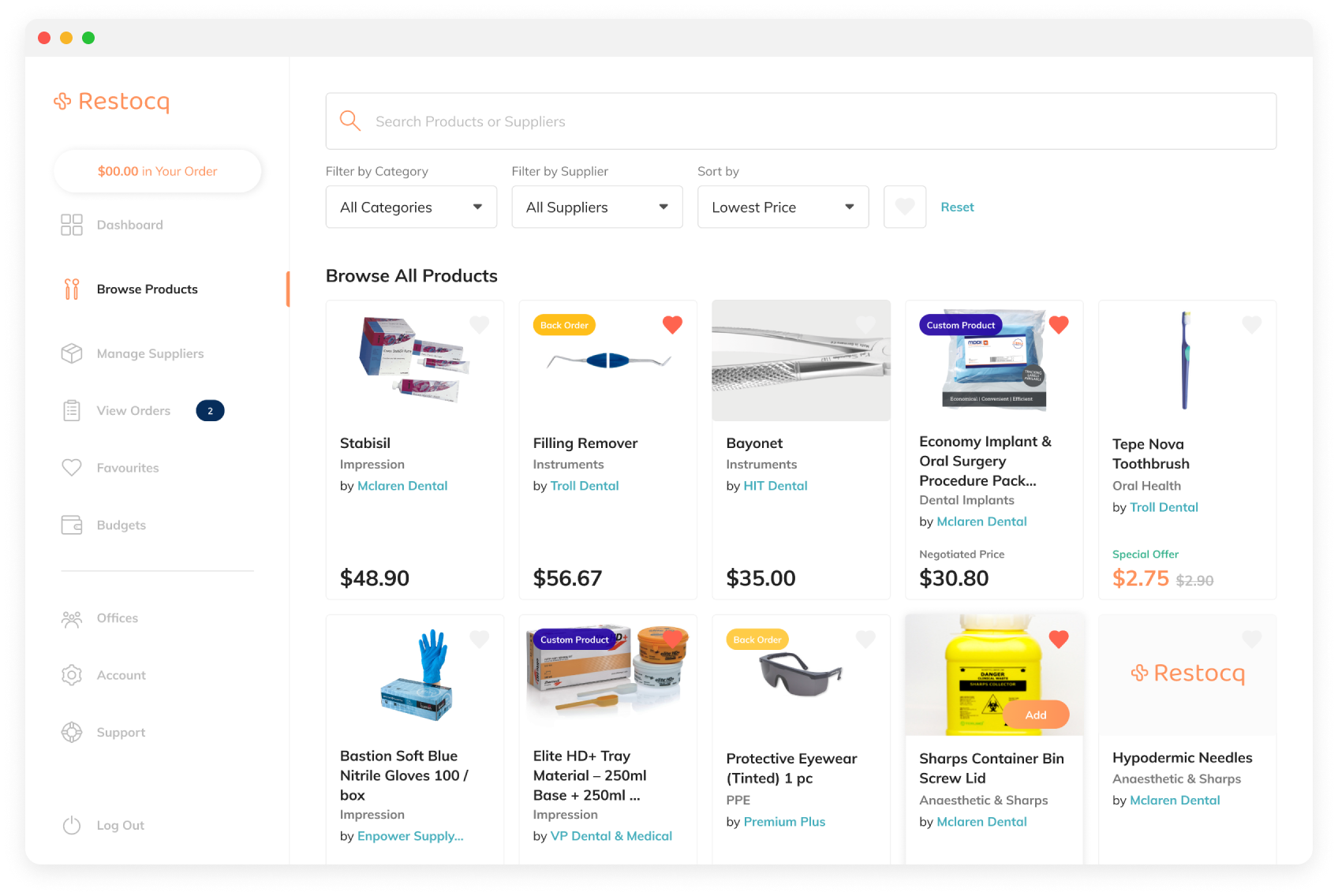The width and height of the screenshot is (1338, 896).
Task: Click the Budgets wallet icon
Action: [x=72, y=525]
